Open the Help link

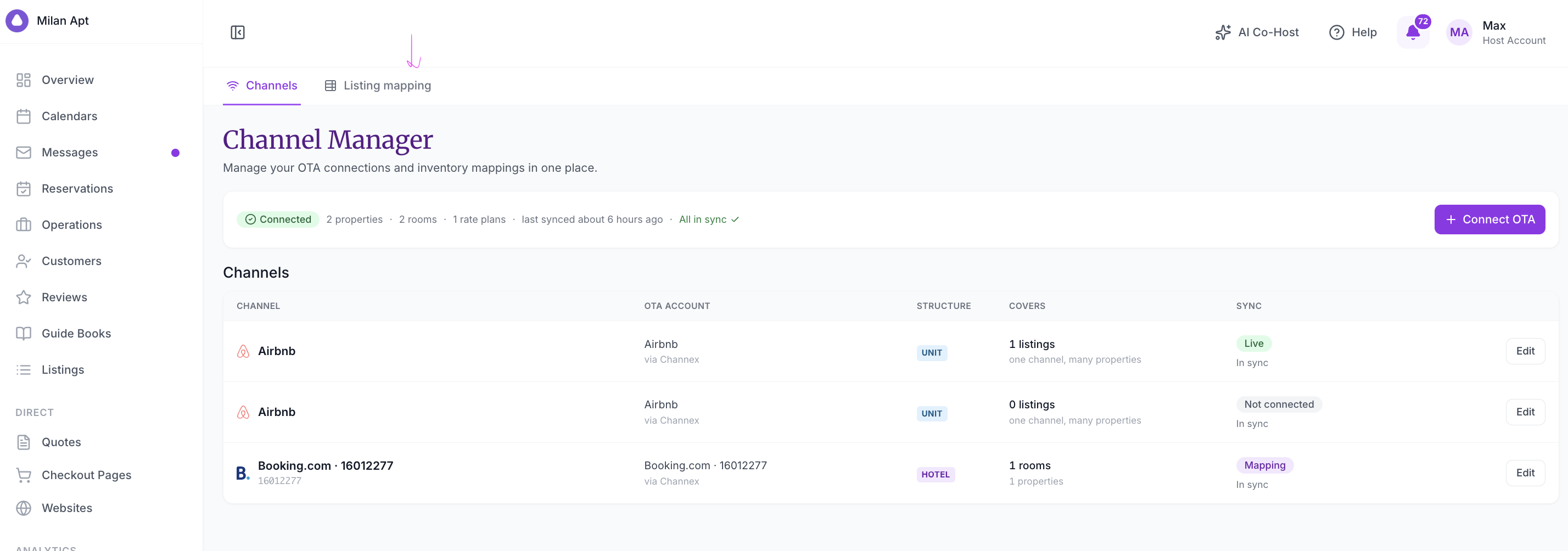pyautogui.click(x=1353, y=32)
